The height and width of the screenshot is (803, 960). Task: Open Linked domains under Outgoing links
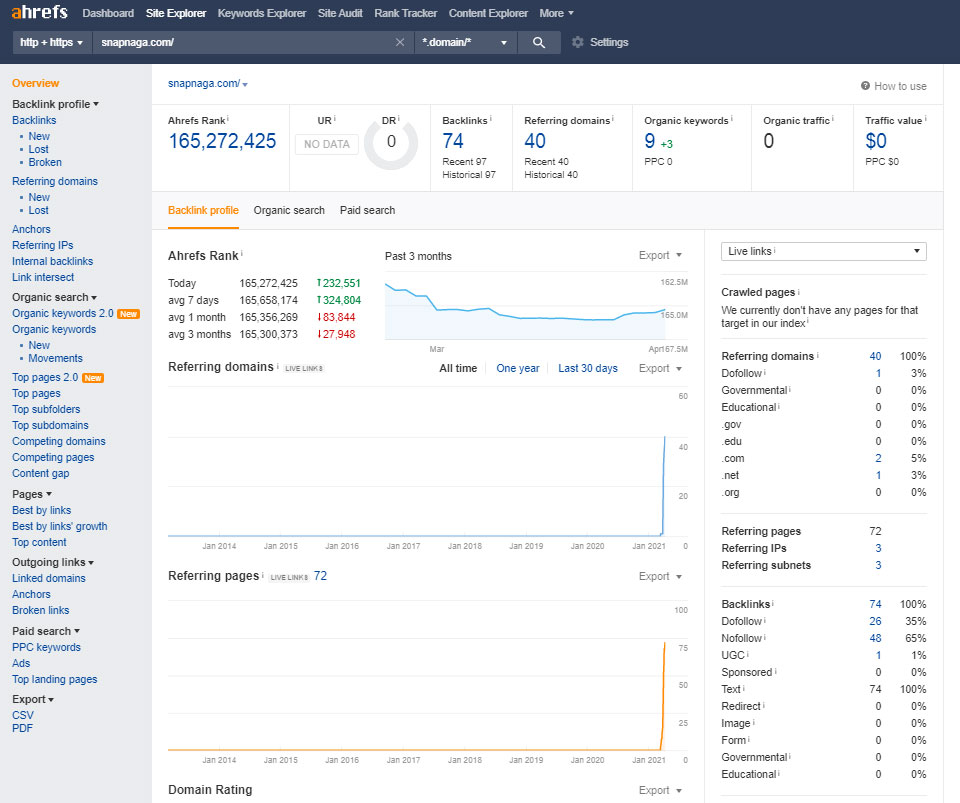pyautogui.click(x=49, y=578)
